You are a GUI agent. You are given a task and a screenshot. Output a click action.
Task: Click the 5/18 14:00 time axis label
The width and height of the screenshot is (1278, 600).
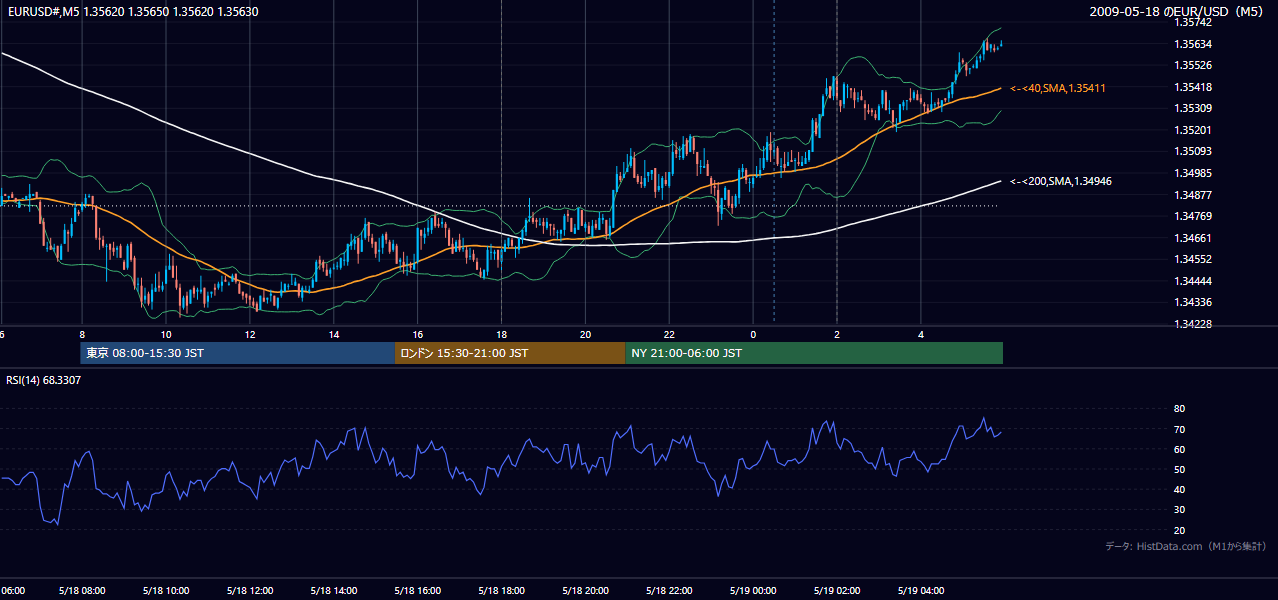coord(334,591)
